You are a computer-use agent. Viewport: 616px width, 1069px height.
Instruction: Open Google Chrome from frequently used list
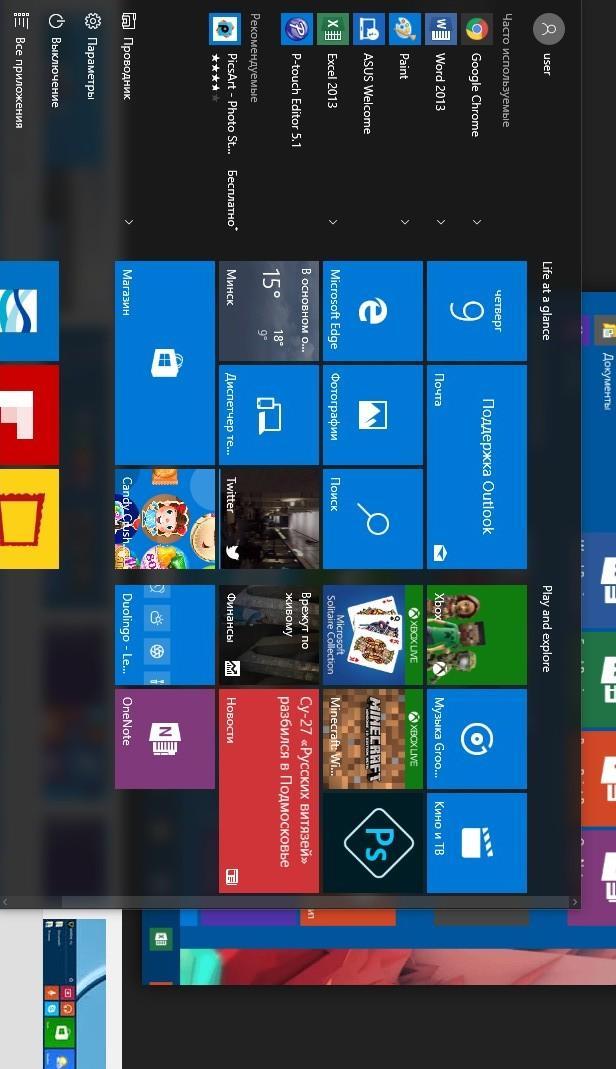point(476,75)
